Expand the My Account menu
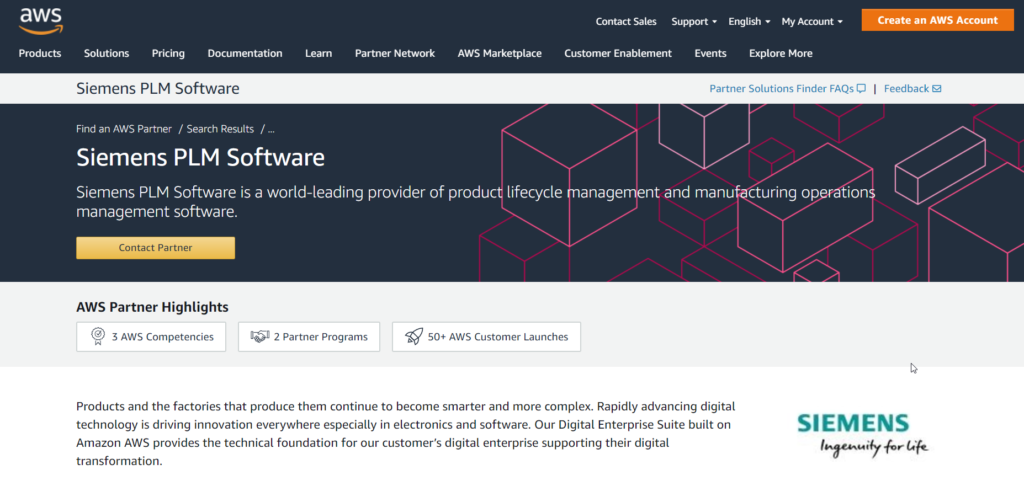Image resolution: width=1024 pixels, height=486 pixels. (811, 21)
